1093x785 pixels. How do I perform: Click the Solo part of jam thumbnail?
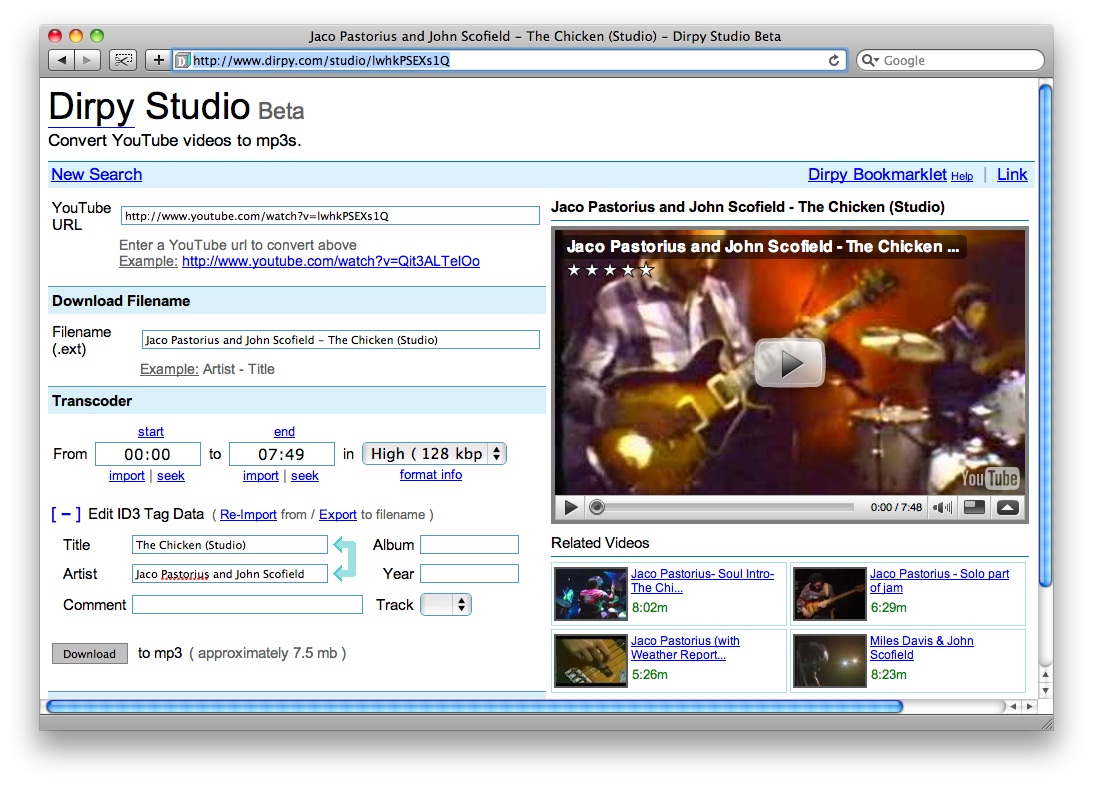click(830, 594)
